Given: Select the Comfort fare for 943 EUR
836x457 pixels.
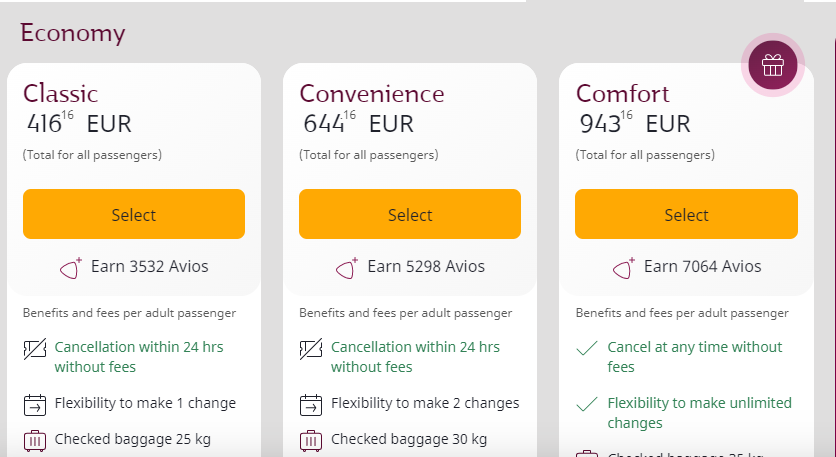Looking at the screenshot, I should pos(686,214).
